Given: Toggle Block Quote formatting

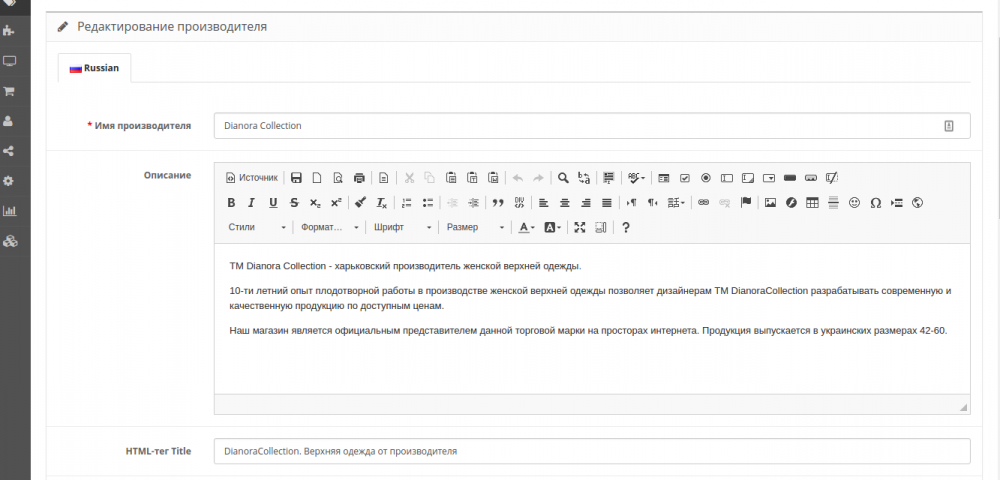Looking at the screenshot, I should (x=498, y=203).
